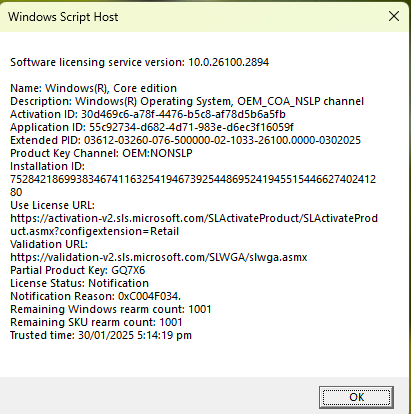Click the Remaining SKU rearm count line
The height and width of the screenshot is (414, 411).
pos(96,322)
